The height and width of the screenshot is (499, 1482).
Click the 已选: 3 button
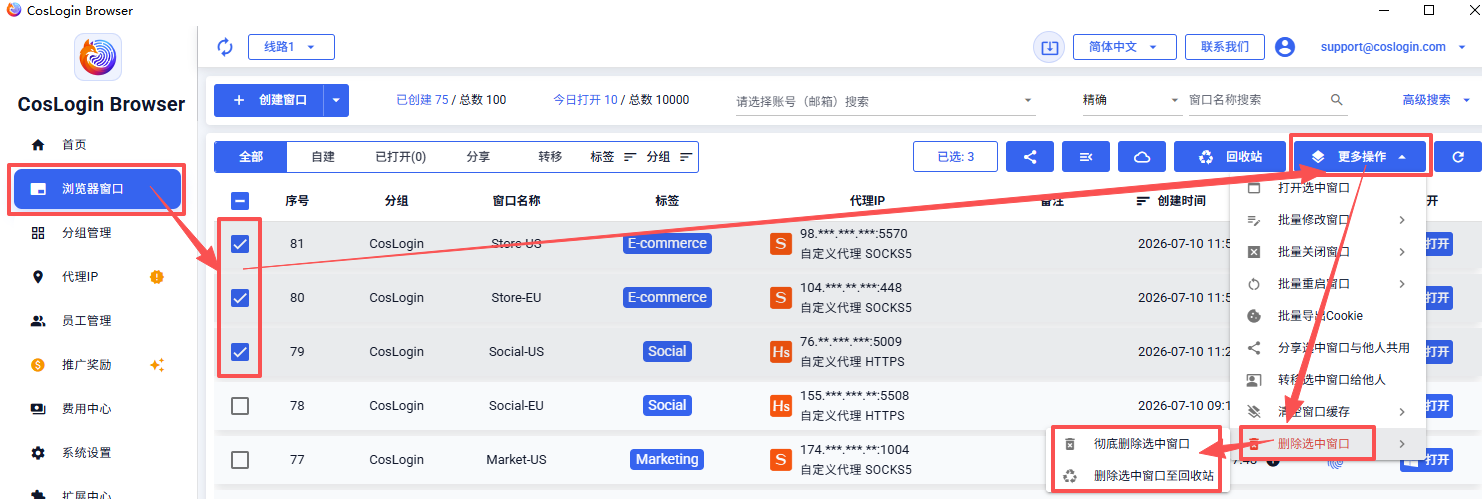click(x=955, y=157)
